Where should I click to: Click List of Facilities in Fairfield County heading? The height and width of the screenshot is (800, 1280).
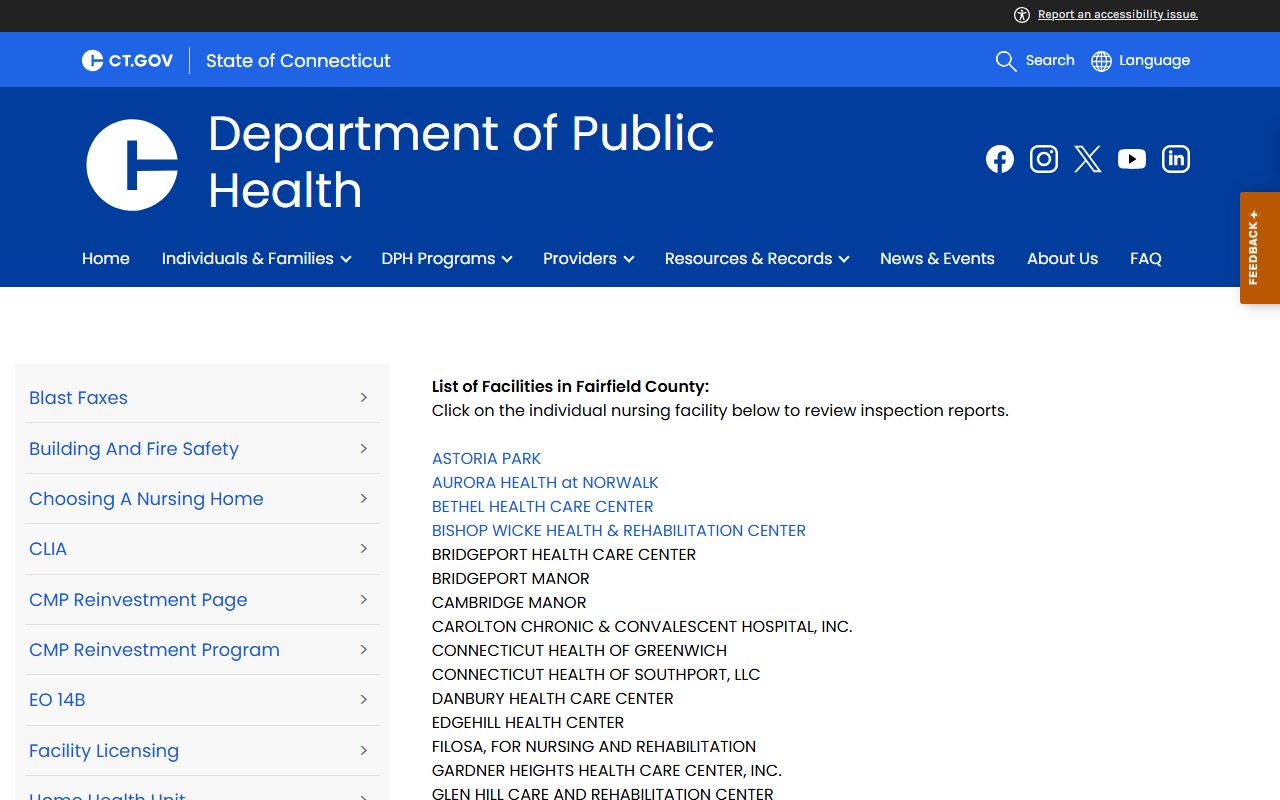570,387
